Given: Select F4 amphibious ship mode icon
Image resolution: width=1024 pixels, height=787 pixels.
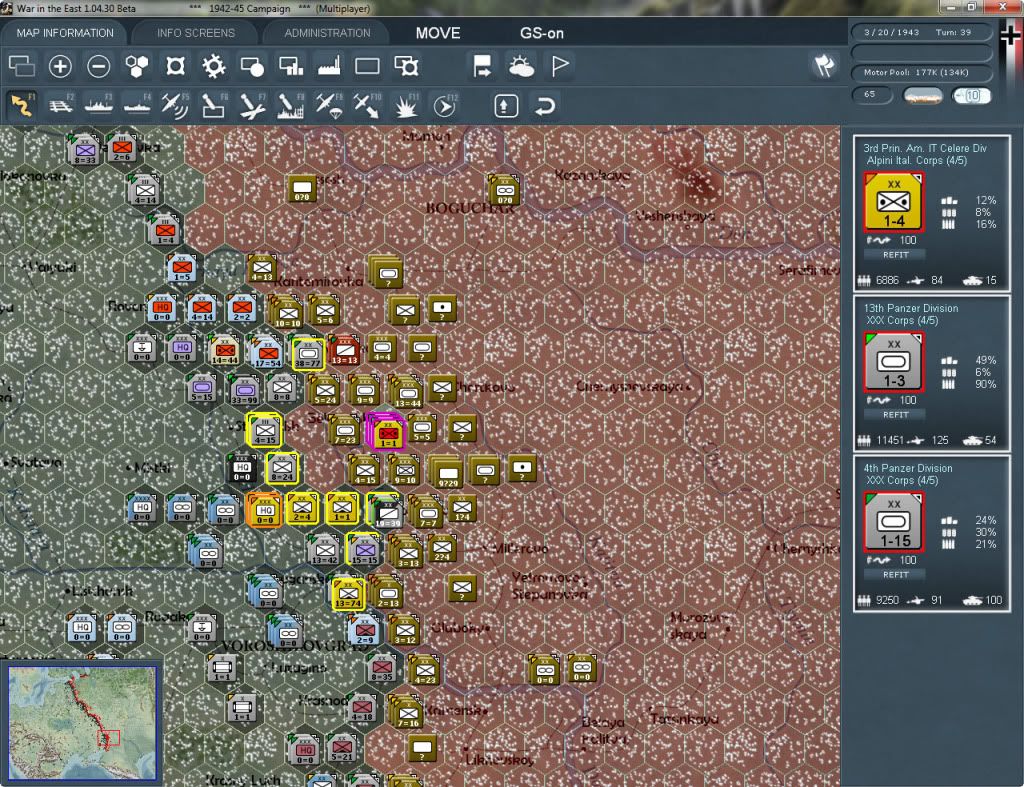Looking at the screenshot, I should (x=137, y=105).
